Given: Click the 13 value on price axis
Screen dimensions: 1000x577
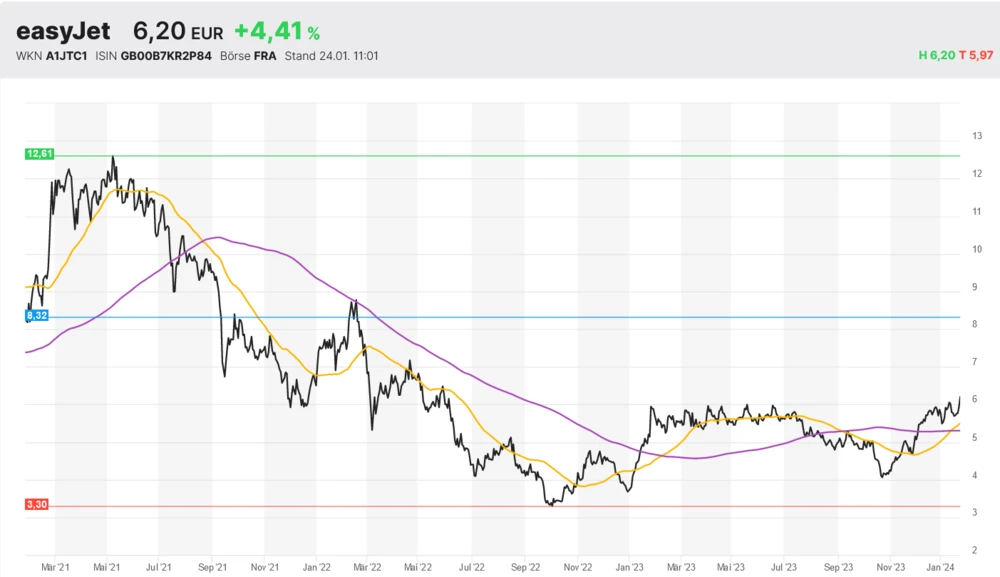Looking at the screenshot, I should (977, 136).
